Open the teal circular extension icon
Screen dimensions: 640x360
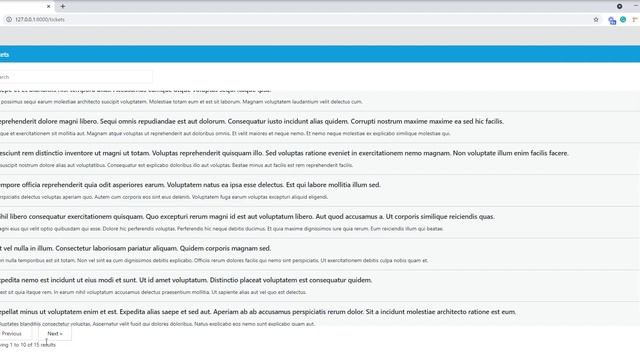pyautogui.click(x=623, y=20)
